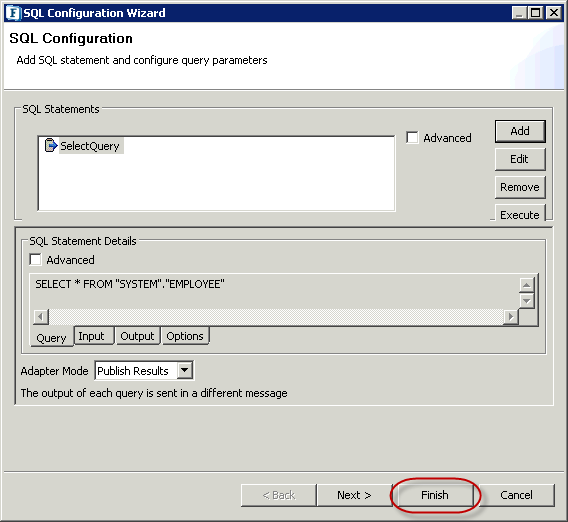Open the Output tab
568x522 pixels.
pos(138,336)
